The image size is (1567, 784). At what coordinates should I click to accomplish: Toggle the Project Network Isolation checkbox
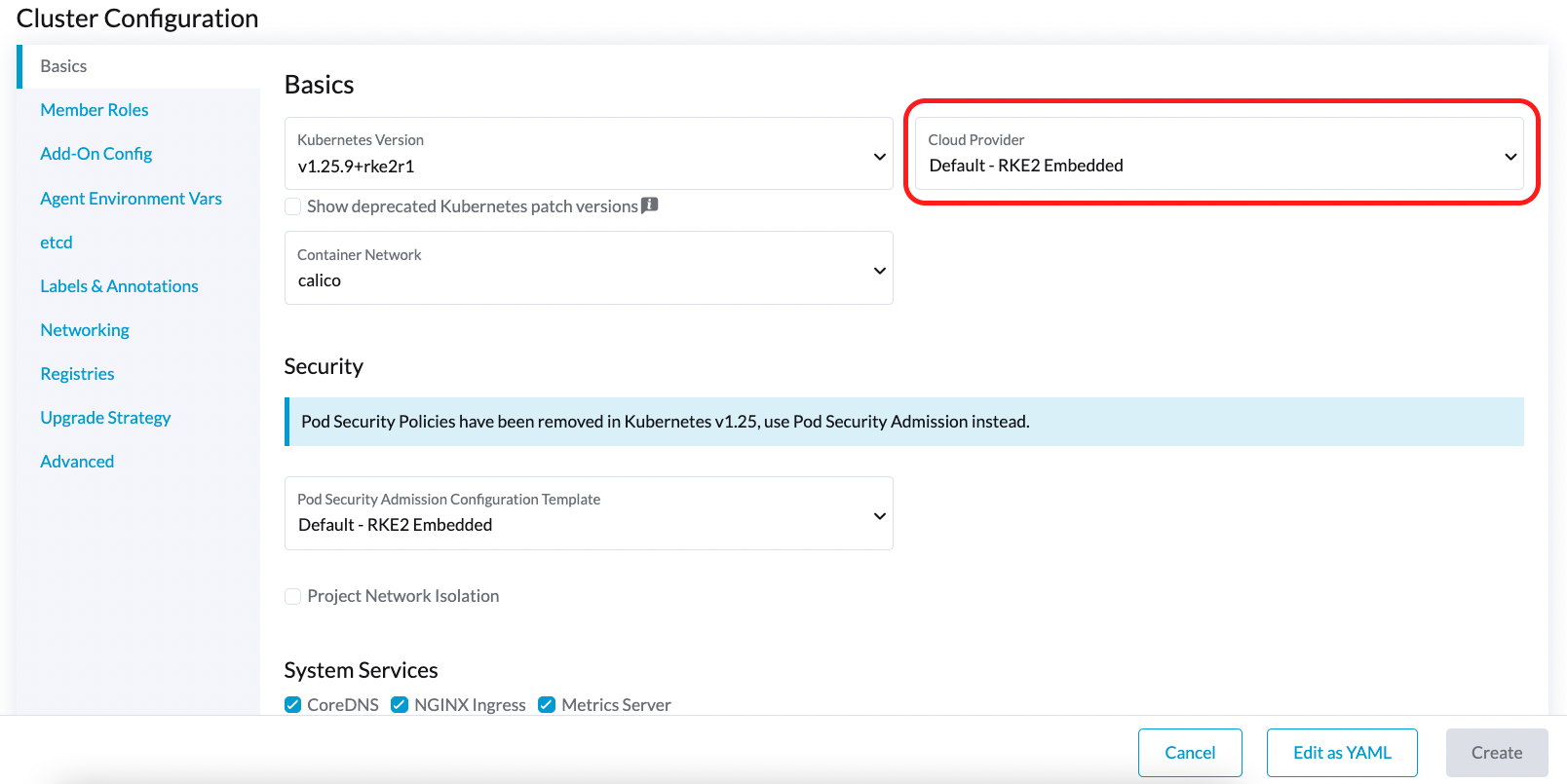293,596
